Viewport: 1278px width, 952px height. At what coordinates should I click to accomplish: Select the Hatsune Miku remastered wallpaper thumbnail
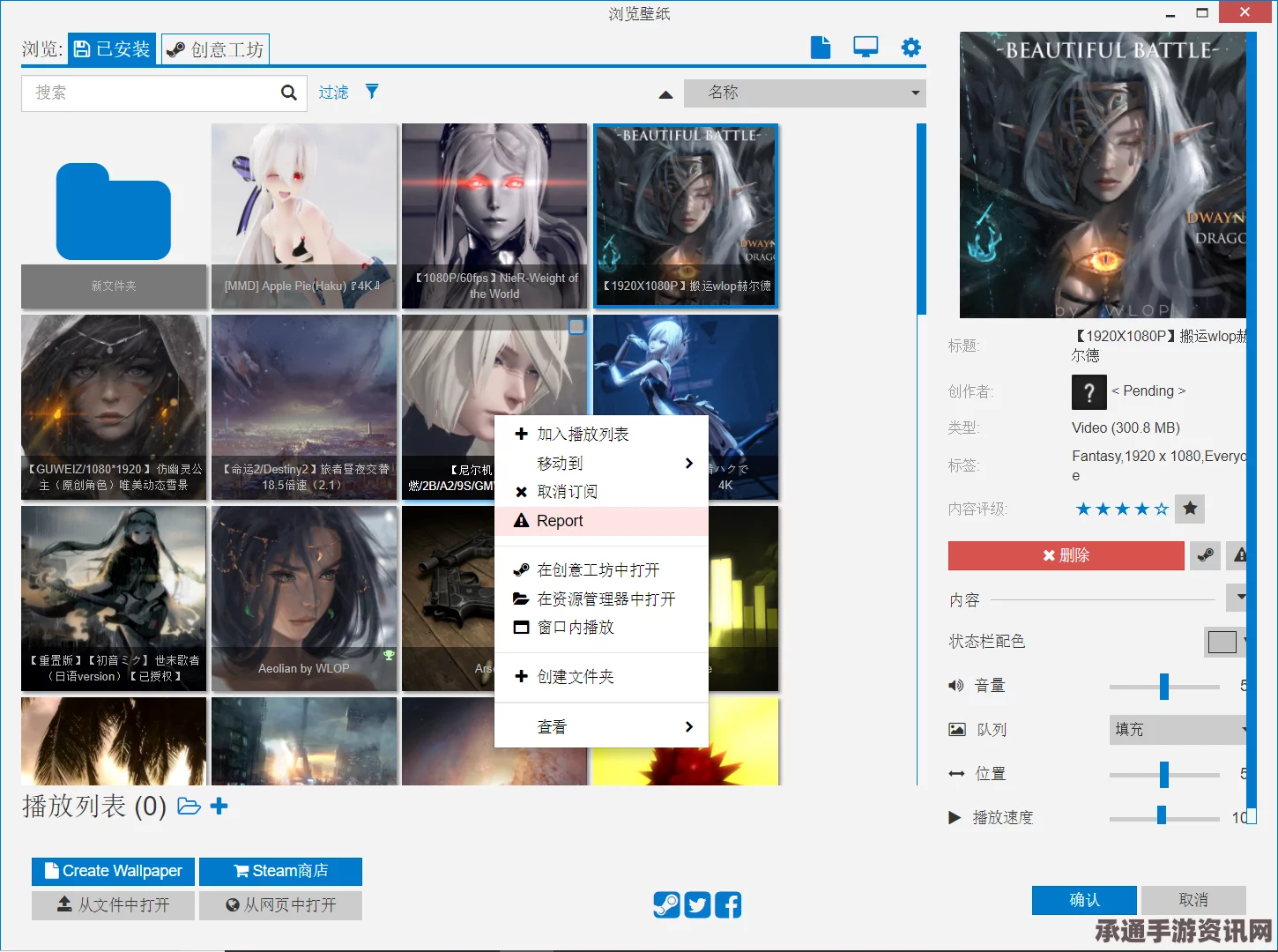click(x=114, y=599)
